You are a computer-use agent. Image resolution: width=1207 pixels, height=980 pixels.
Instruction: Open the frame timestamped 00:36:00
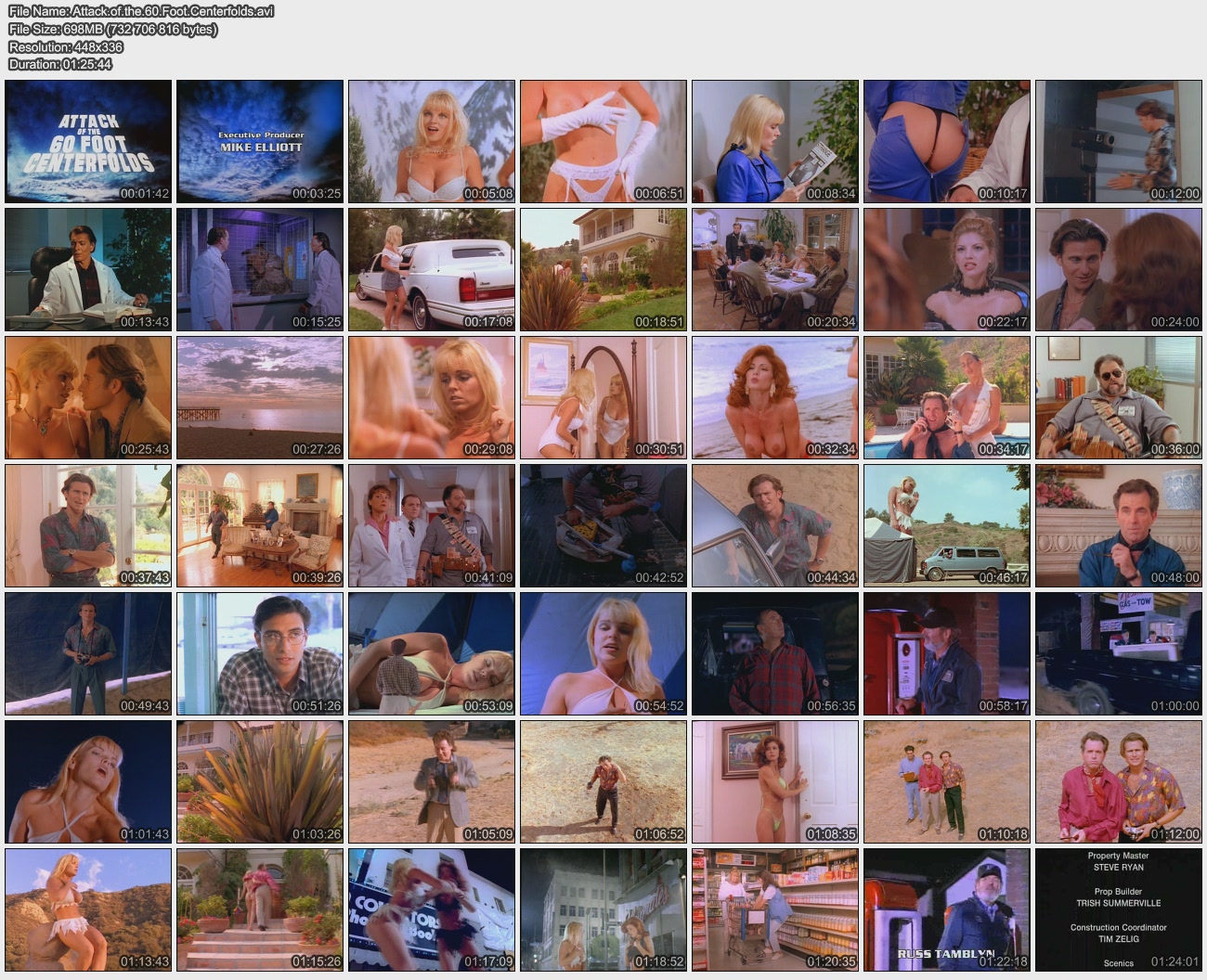[x=1119, y=397]
